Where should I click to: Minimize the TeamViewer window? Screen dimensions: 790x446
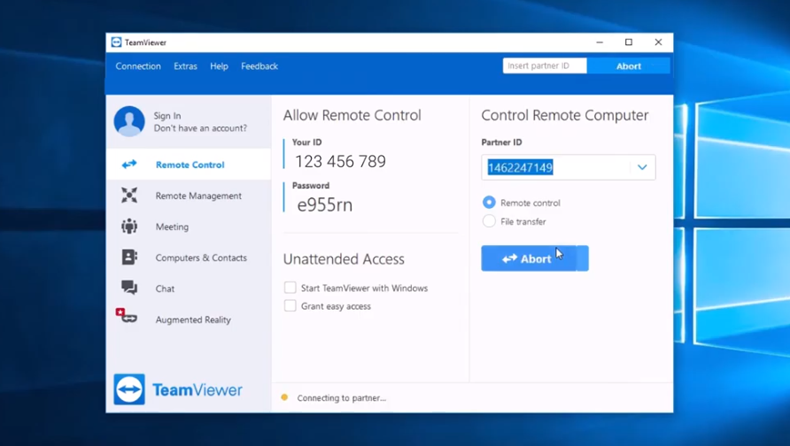pyautogui.click(x=600, y=42)
